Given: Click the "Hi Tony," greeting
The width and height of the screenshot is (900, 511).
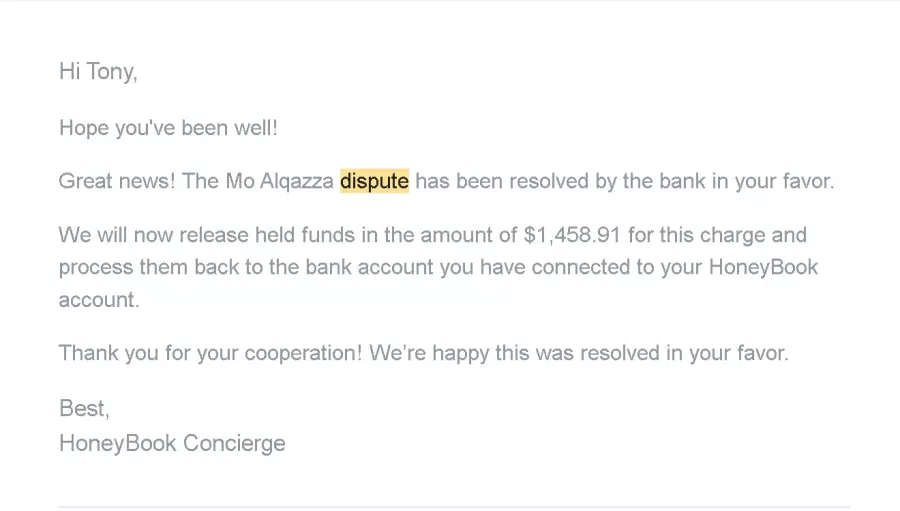Looking at the screenshot, I should click(98, 72).
